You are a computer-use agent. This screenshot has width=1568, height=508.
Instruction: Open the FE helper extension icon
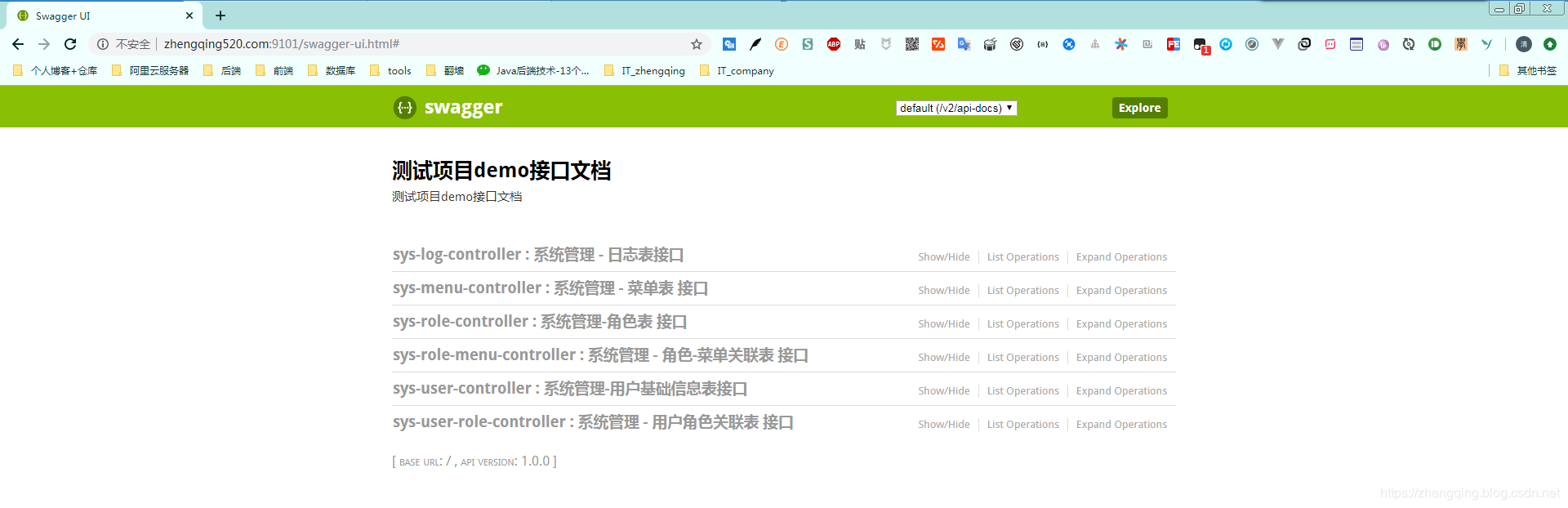1174,44
